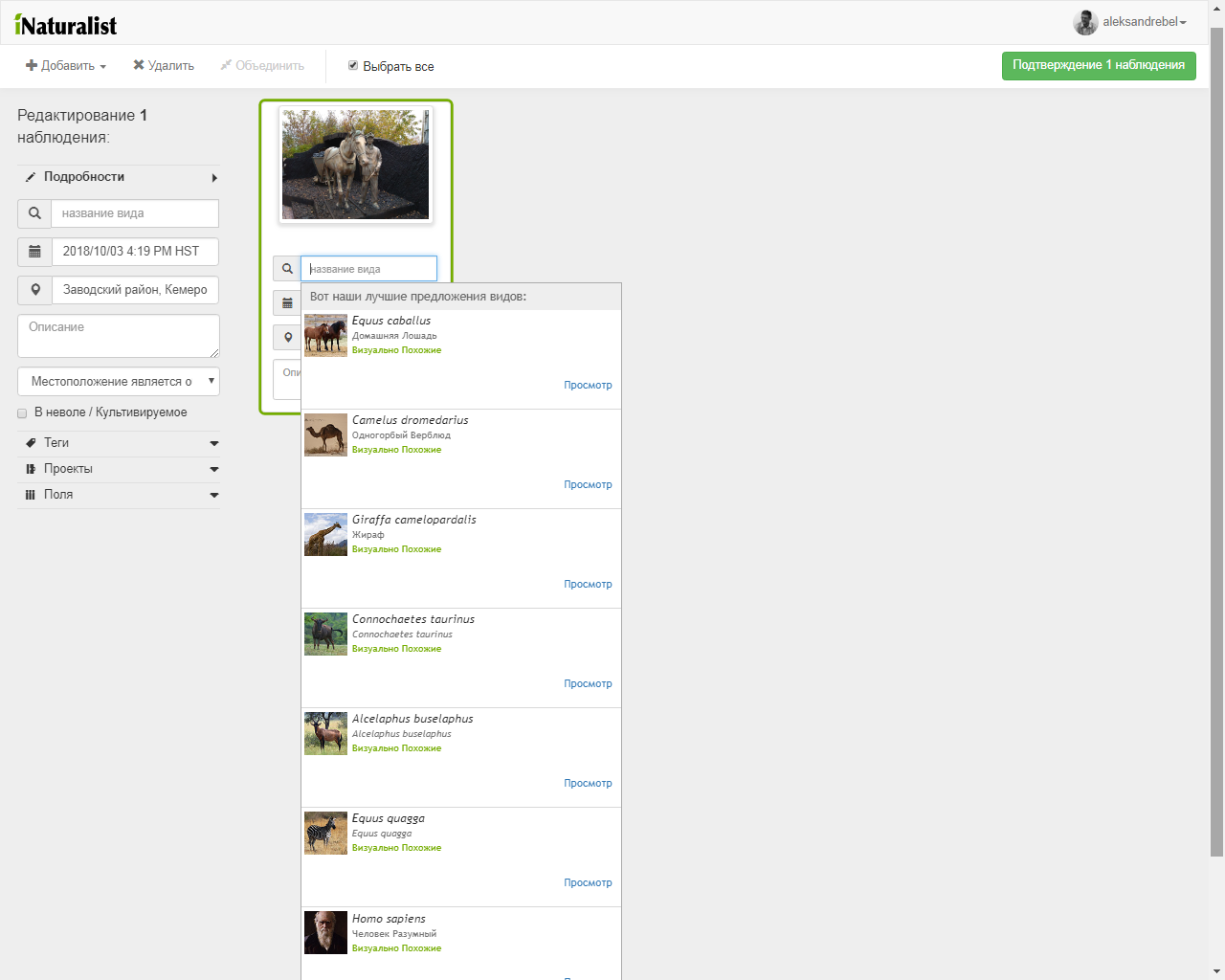The width and height of the screenshot is (1225, 980).
Task: Click the sidebar species search magnifier icon
Action: tap(34, 213)
